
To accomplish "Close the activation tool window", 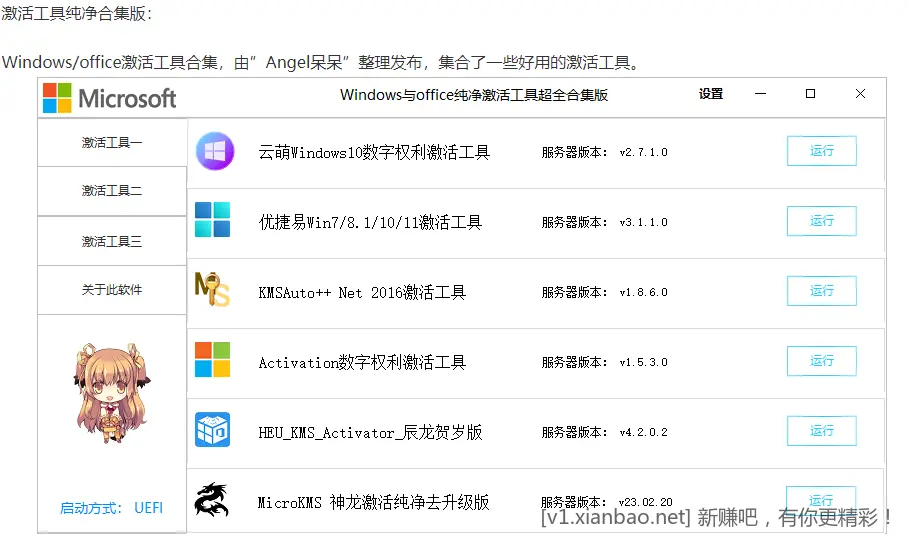I will point(860,94).
